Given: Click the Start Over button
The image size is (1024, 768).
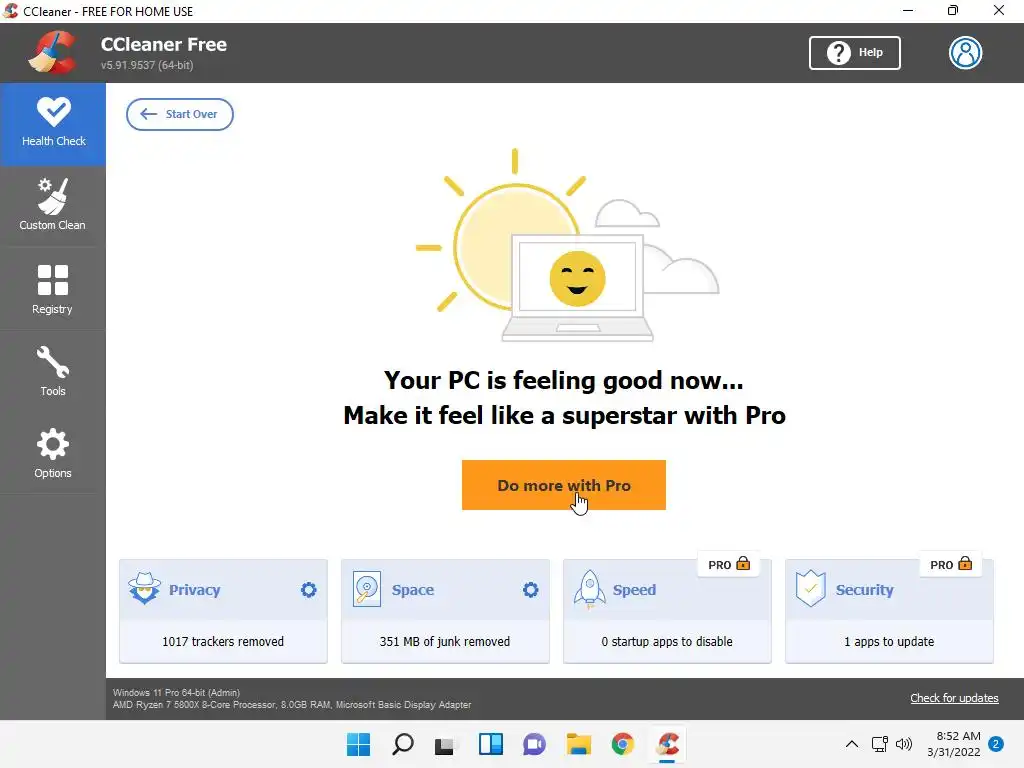Looking at the screenshot, I should click(180, 114).
